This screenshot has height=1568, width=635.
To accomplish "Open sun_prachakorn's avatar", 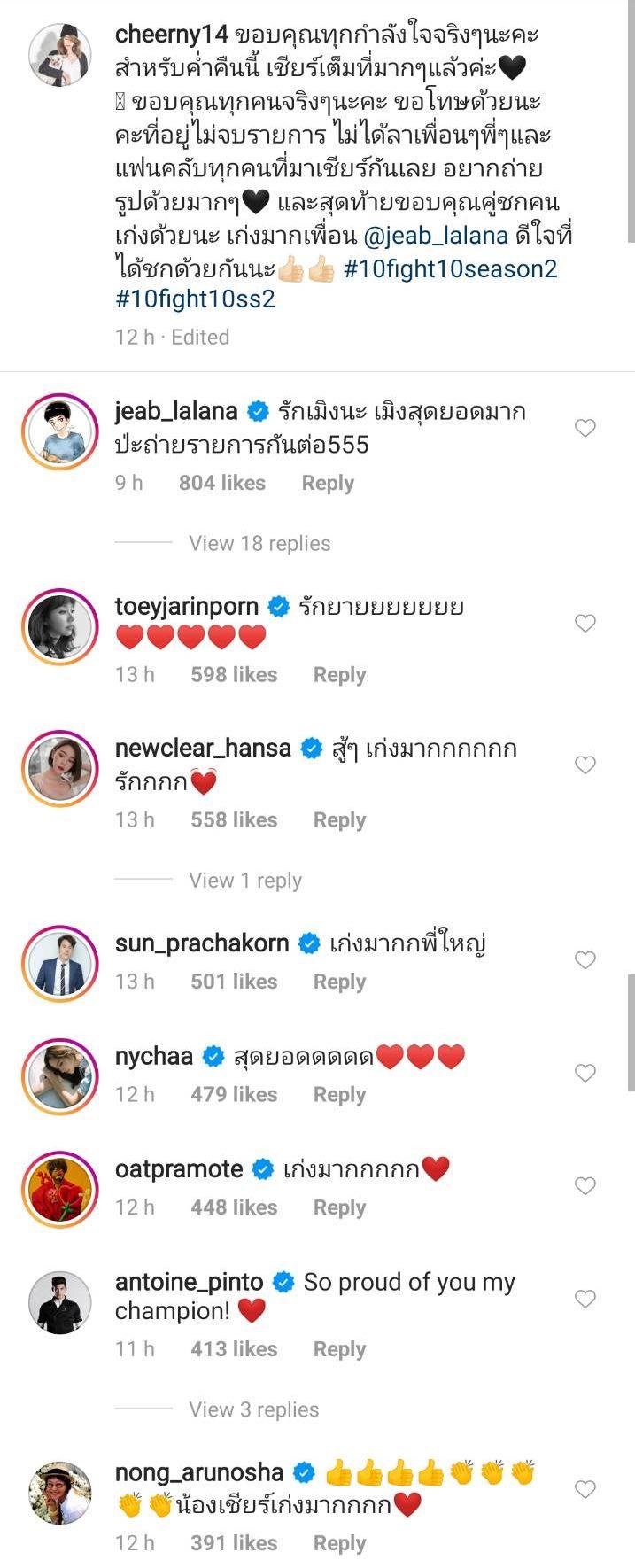I will (x=60, y=962).
